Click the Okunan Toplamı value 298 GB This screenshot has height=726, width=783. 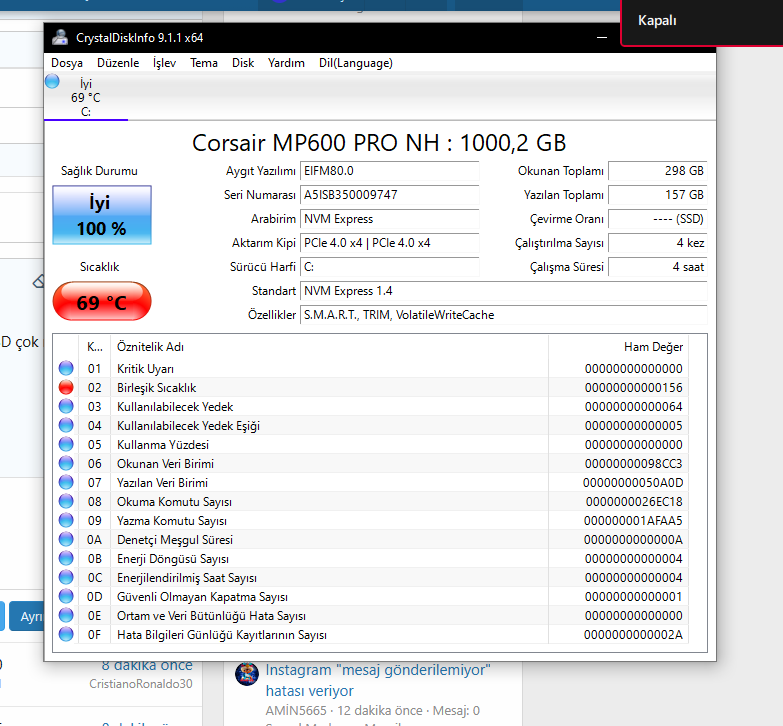658,171
